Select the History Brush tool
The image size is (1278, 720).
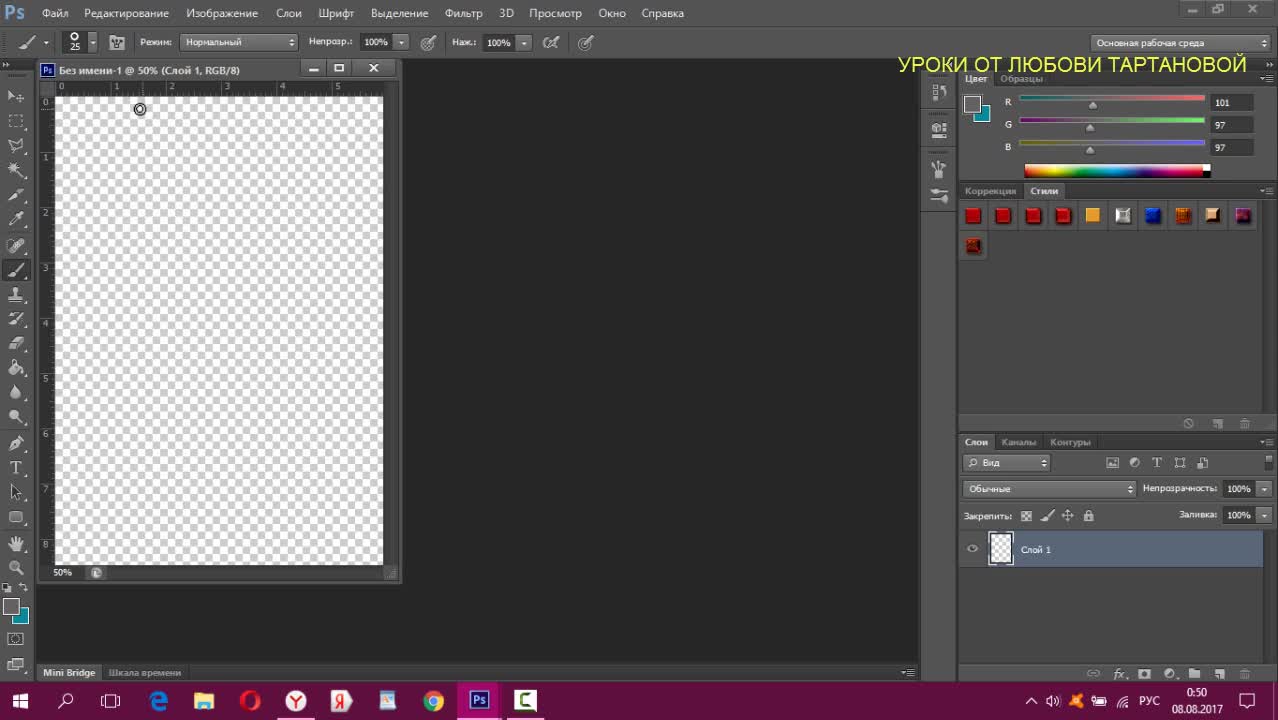(16, 319)
